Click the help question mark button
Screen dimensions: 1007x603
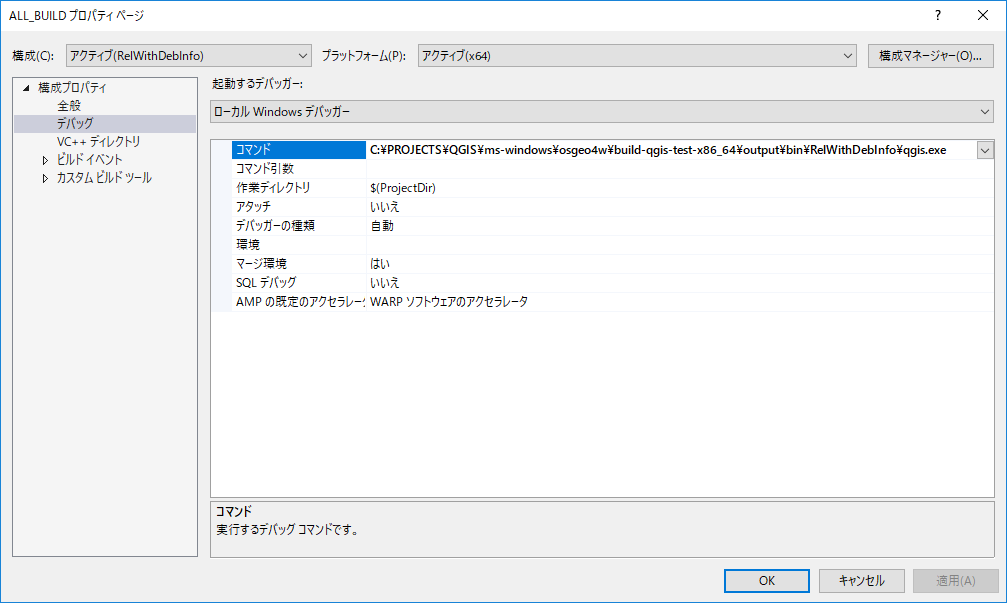click(x=938, y=15)
